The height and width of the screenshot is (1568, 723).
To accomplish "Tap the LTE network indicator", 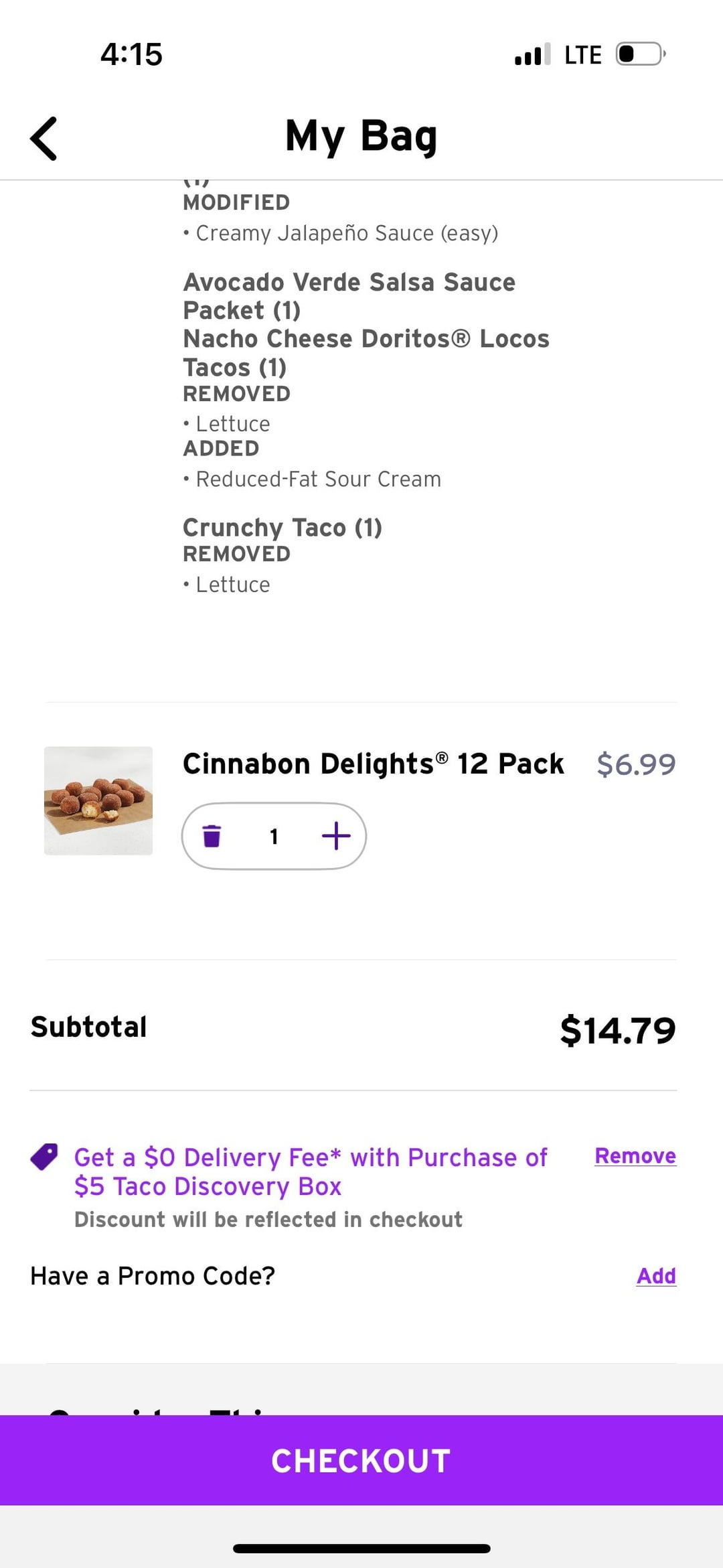I will coord(582,55).
